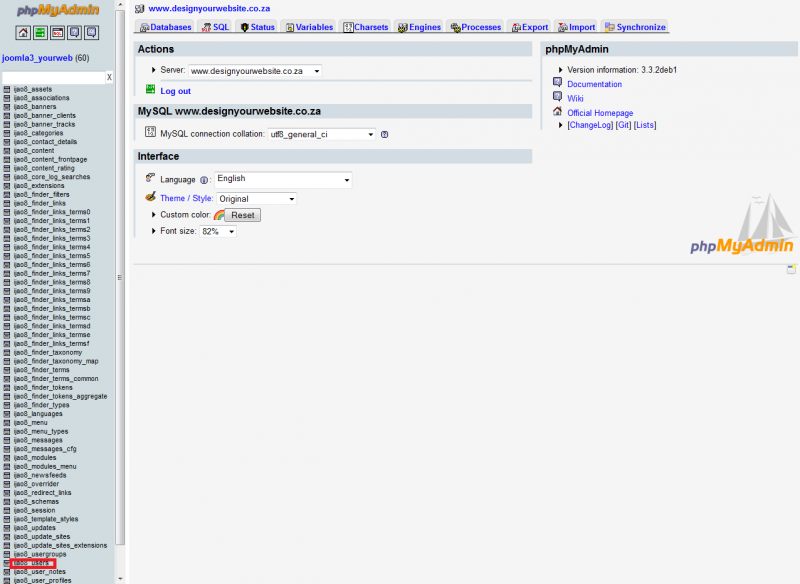Switch to the Charsets tab

pos(366,27)
